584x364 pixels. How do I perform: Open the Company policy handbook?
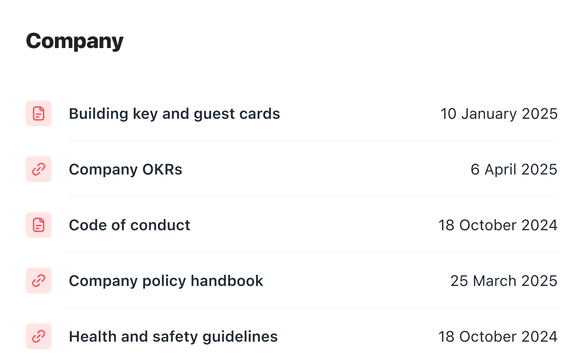pyautogui.click(x=166, y=281)
